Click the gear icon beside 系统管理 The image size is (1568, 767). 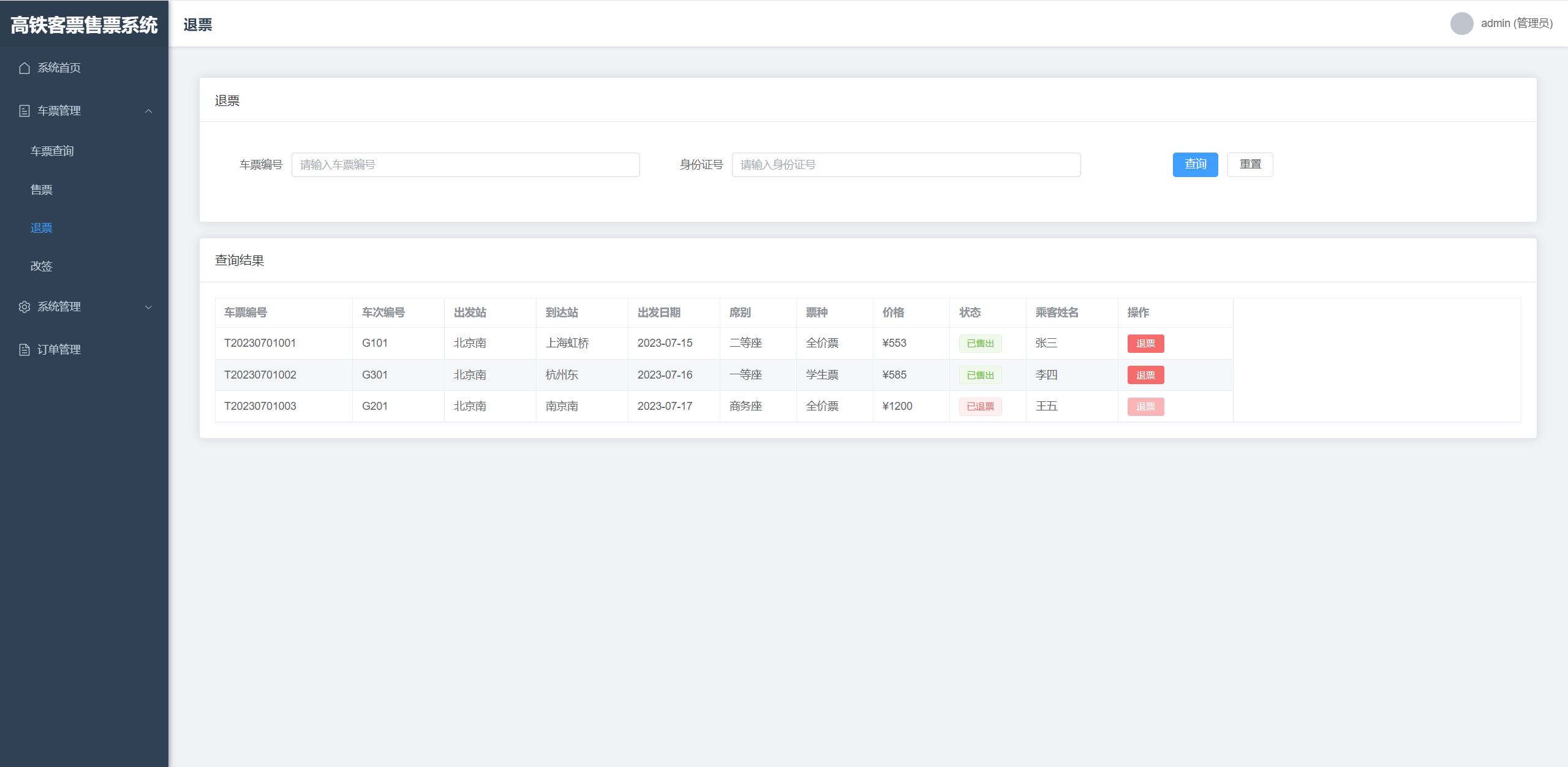pos(24,307)
